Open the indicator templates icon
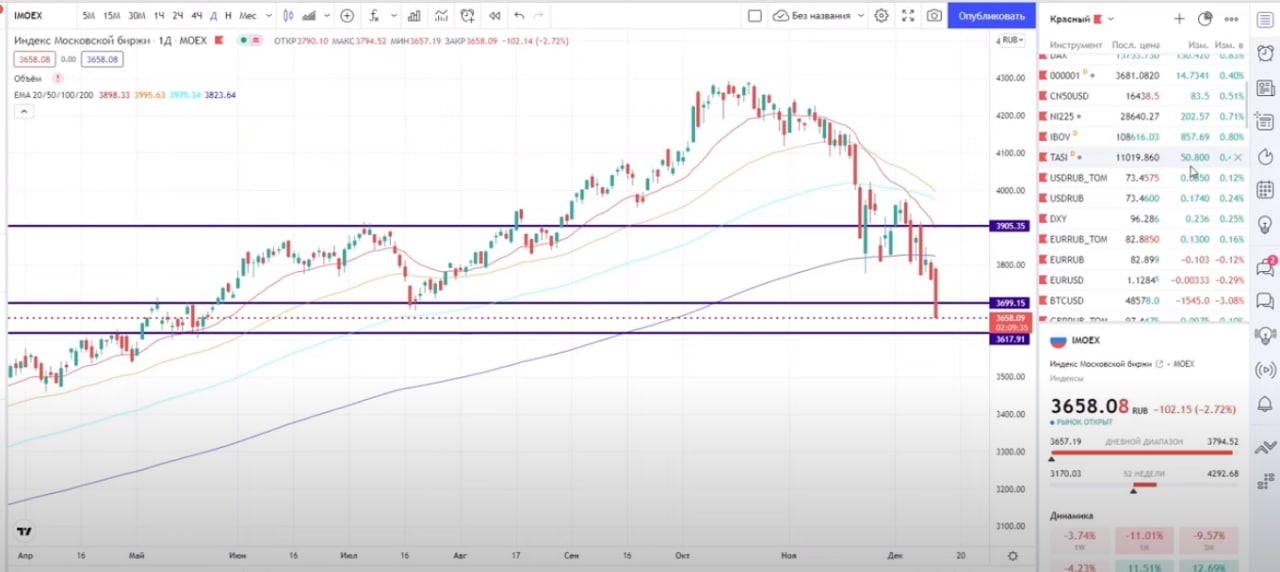 [440, 16]
